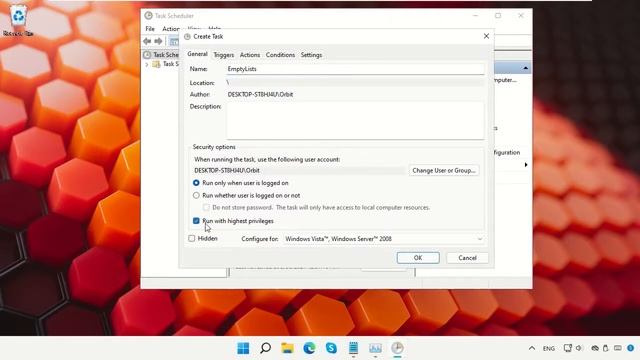Click the Forward arrow in Task Scheduler toolbar
The height and width of the screenshot is (360, 640).
pyautogui.click(x=158, y=41)
